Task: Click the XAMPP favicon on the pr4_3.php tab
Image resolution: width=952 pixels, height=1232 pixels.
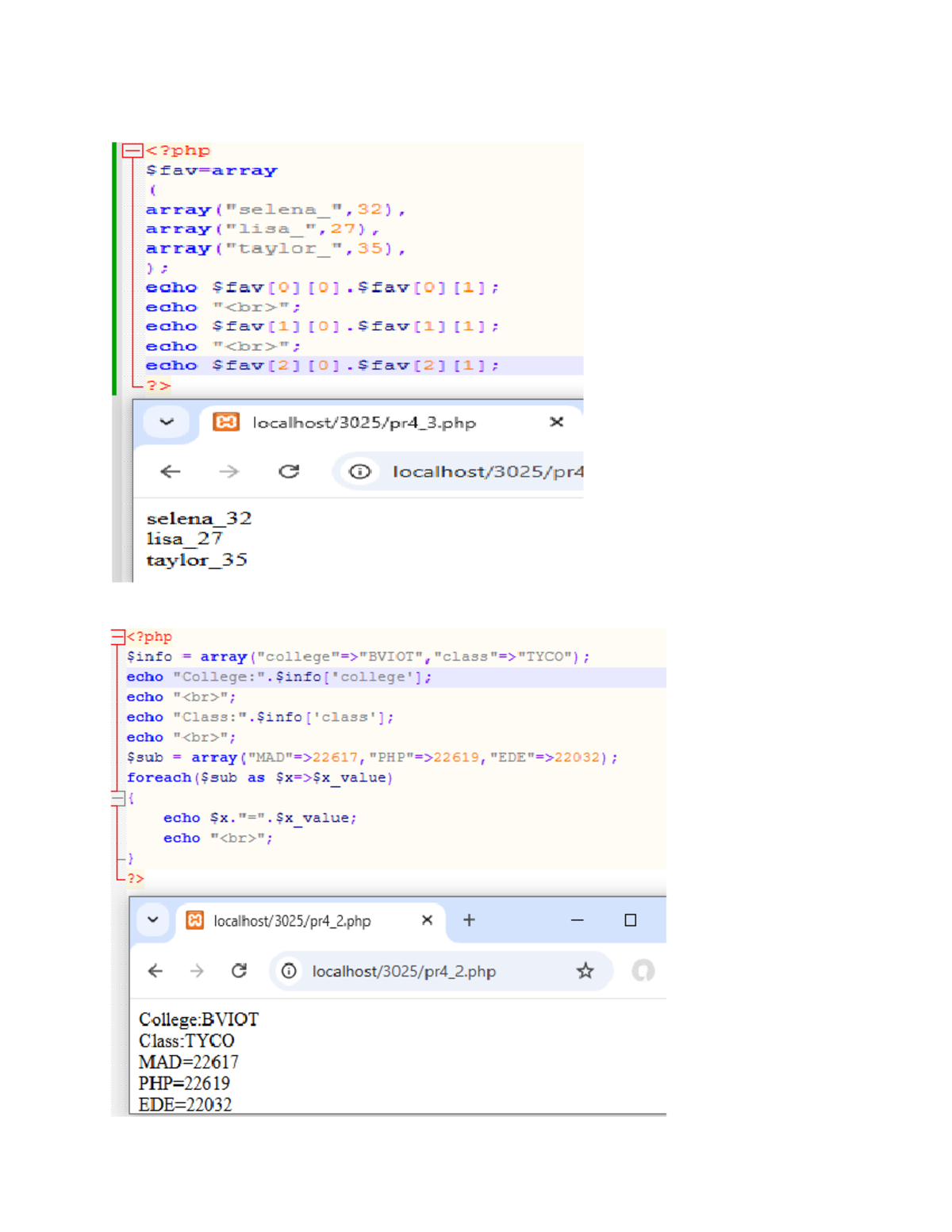Action: pos(227,421)
